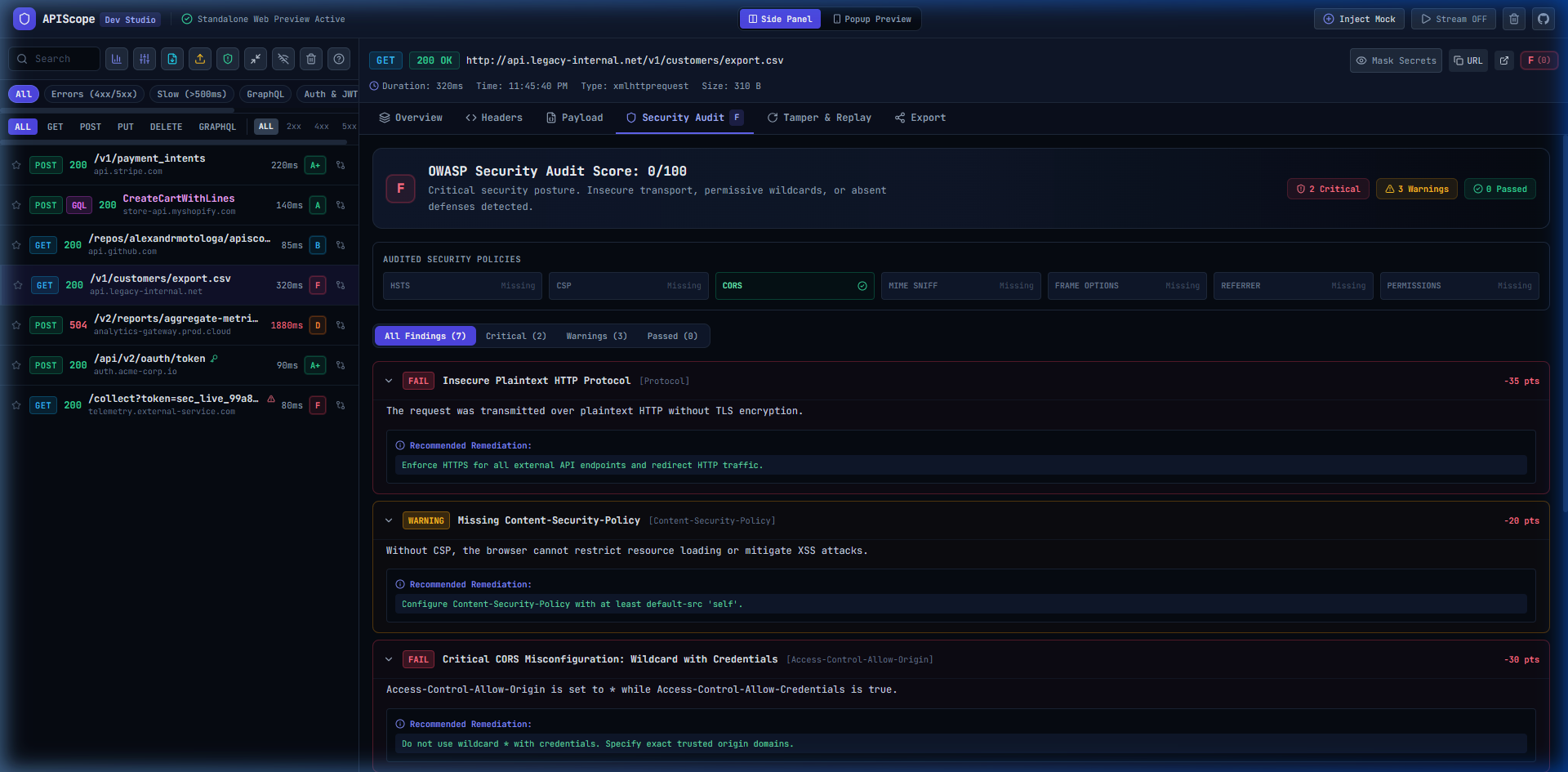The image size is (1568, 772).
Task: Switch to Popup Preview mode
Action: (x=872, y=19)
